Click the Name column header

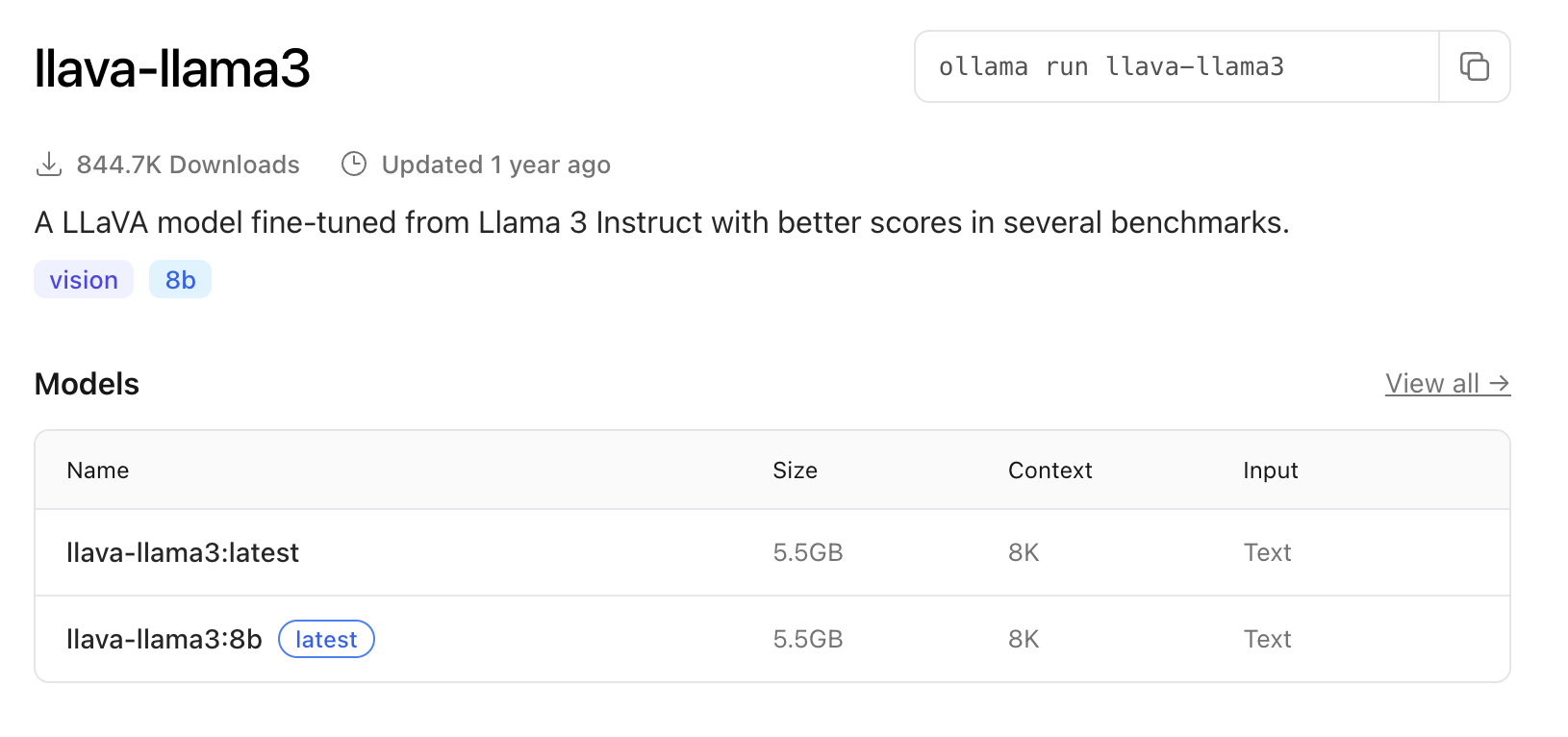[x=98, y=470]
